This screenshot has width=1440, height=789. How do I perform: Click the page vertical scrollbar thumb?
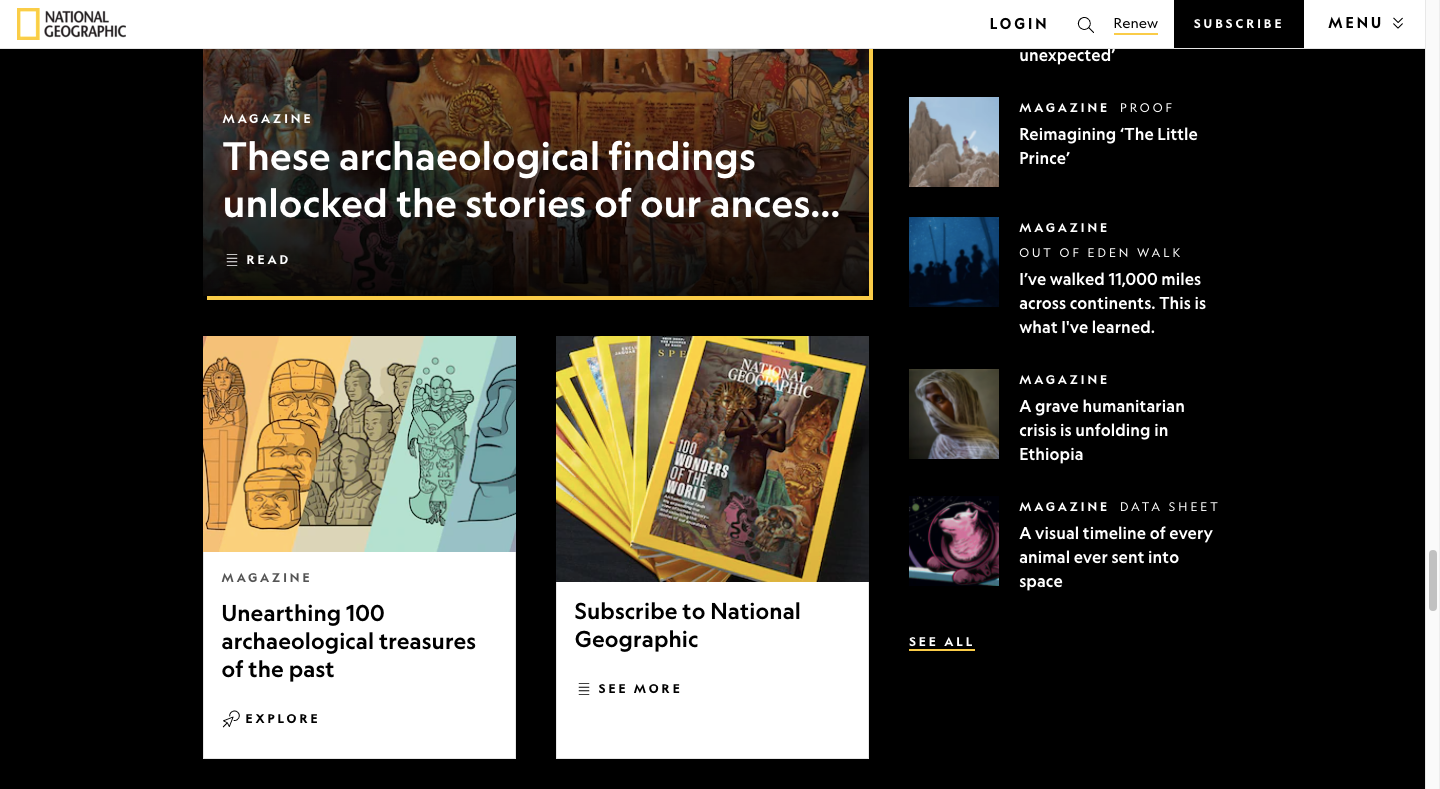(x=1432, y=580)
